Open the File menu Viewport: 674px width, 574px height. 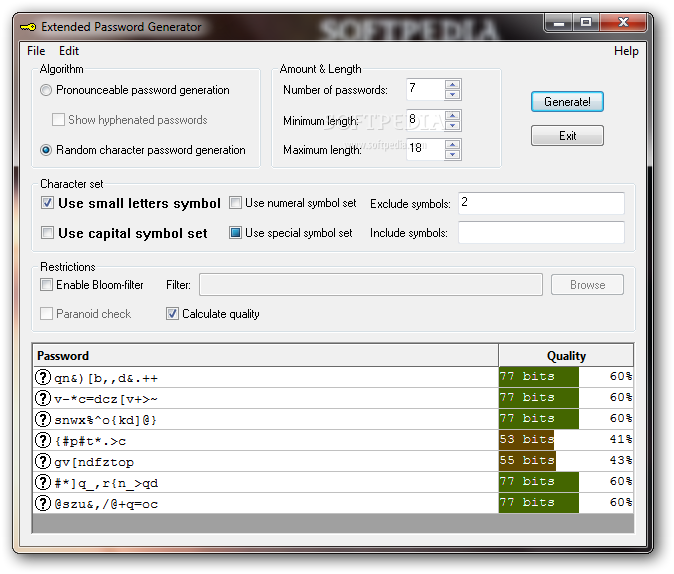tap(36, 51)
